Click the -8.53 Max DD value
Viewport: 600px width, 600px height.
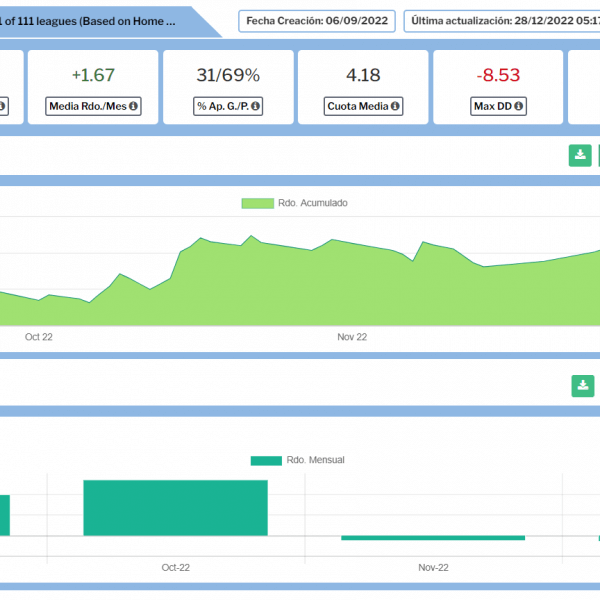tap(498, 75)
